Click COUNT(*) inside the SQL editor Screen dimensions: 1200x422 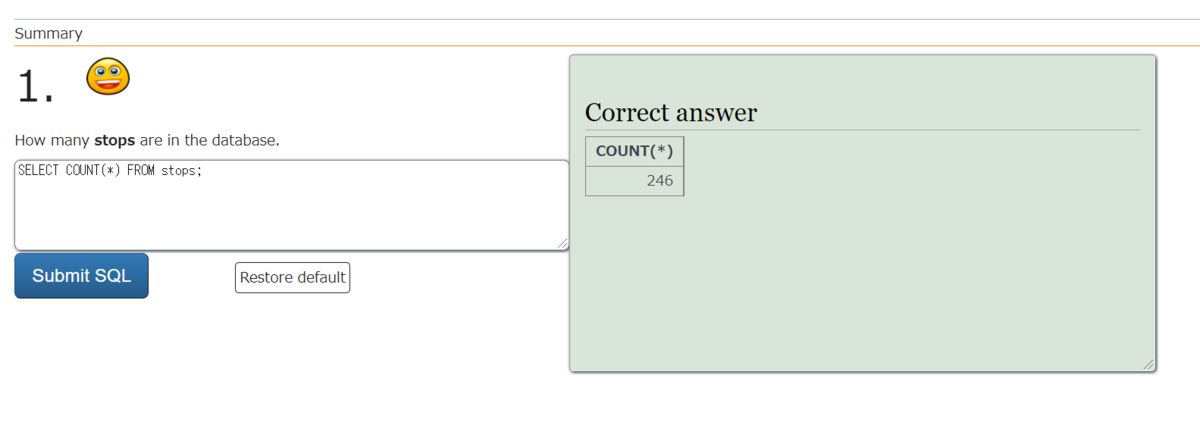click(x=93, y=170)
